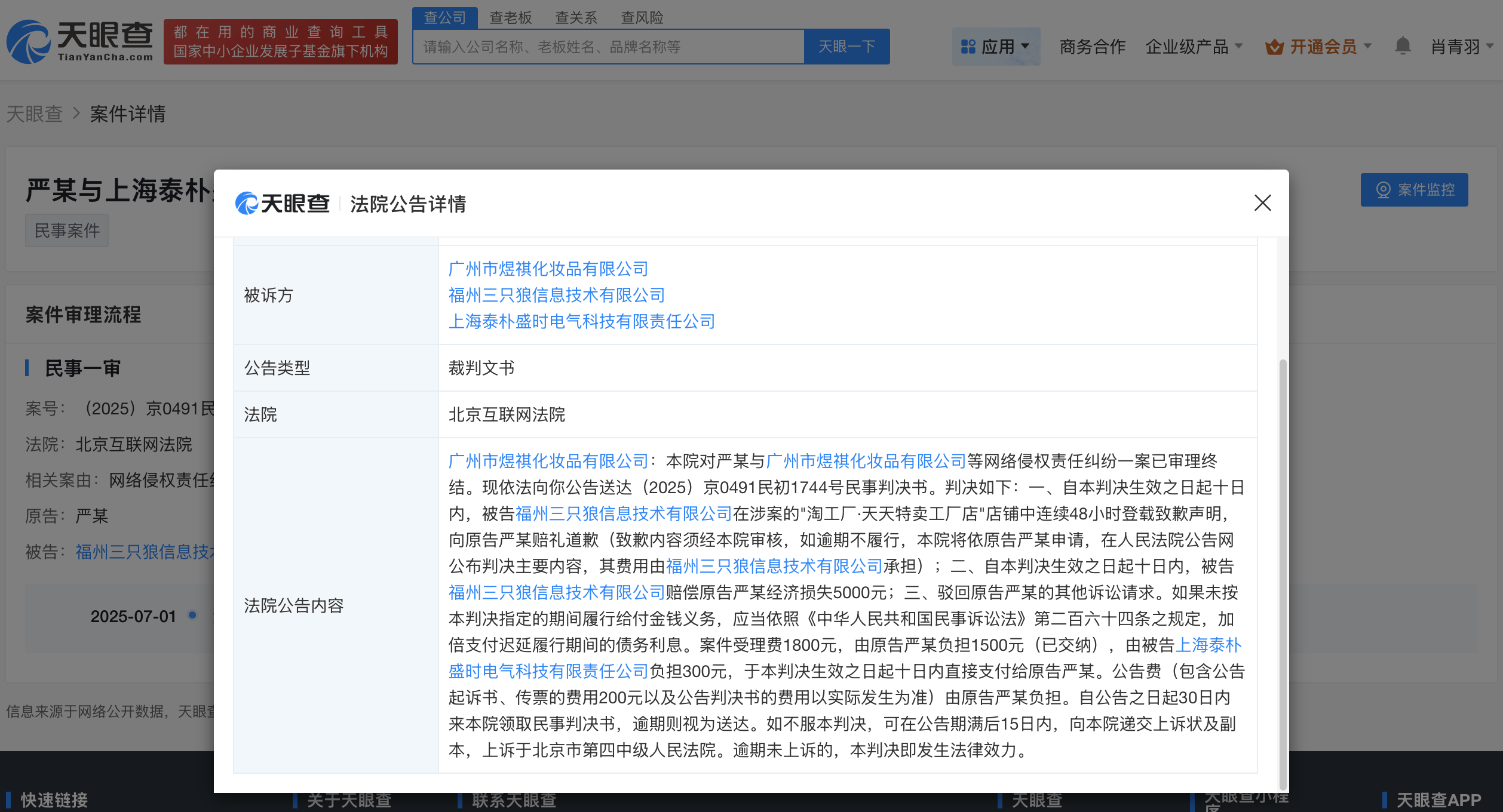Expand the 应用 dropdown

coord(996,47)
